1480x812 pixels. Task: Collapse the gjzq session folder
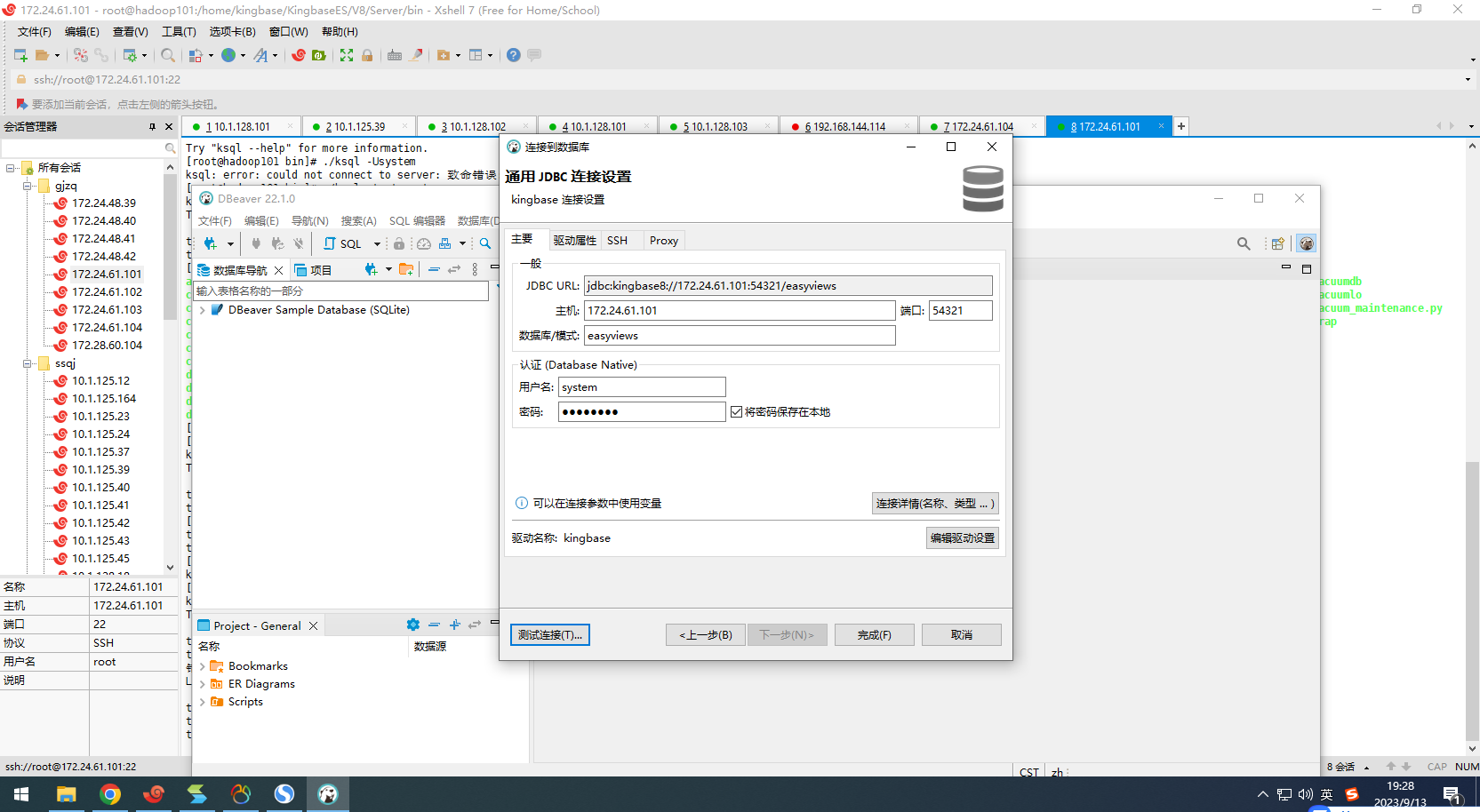pos(28,186)
